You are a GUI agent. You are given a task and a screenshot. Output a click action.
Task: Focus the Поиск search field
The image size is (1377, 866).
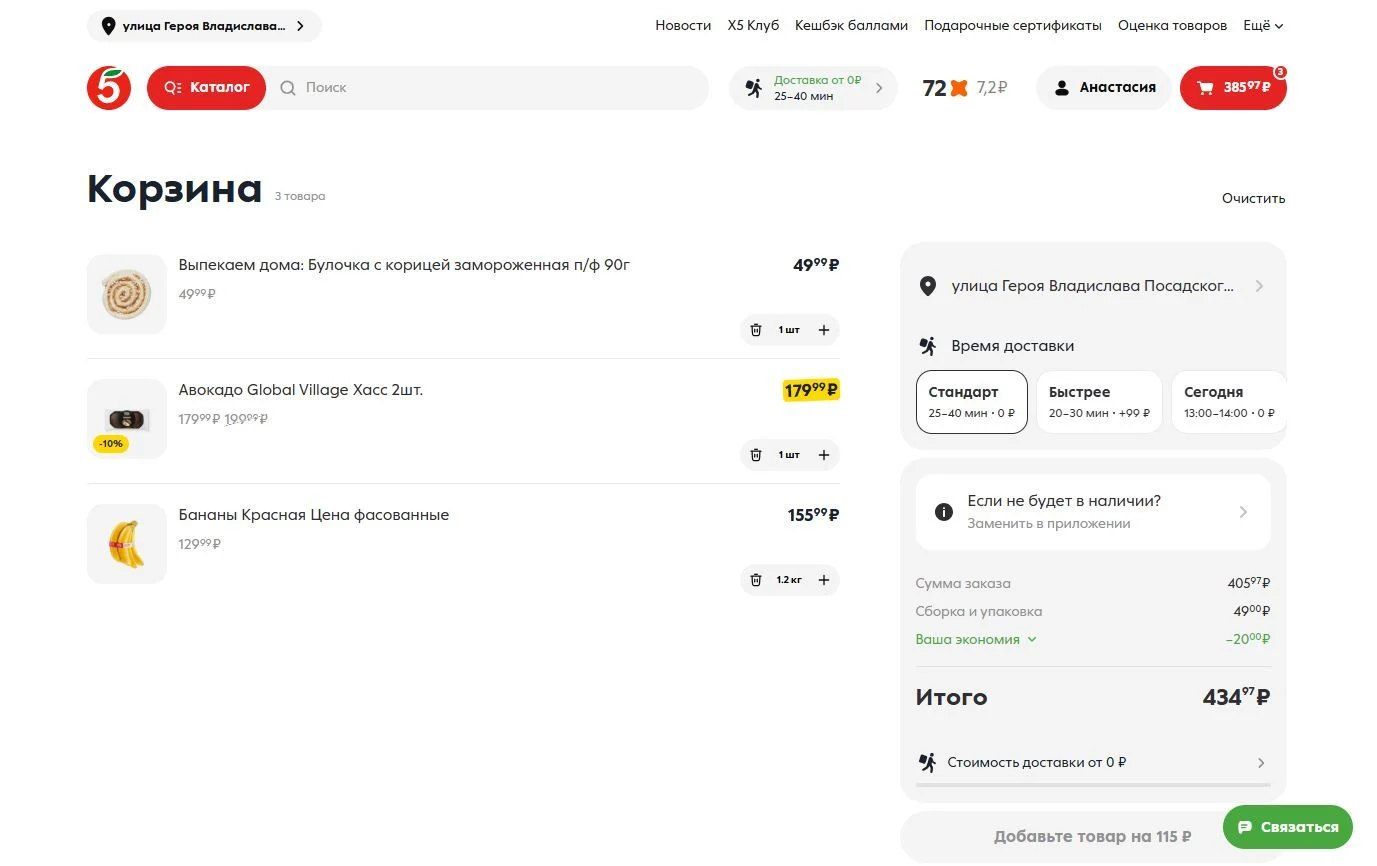point(488,88)
